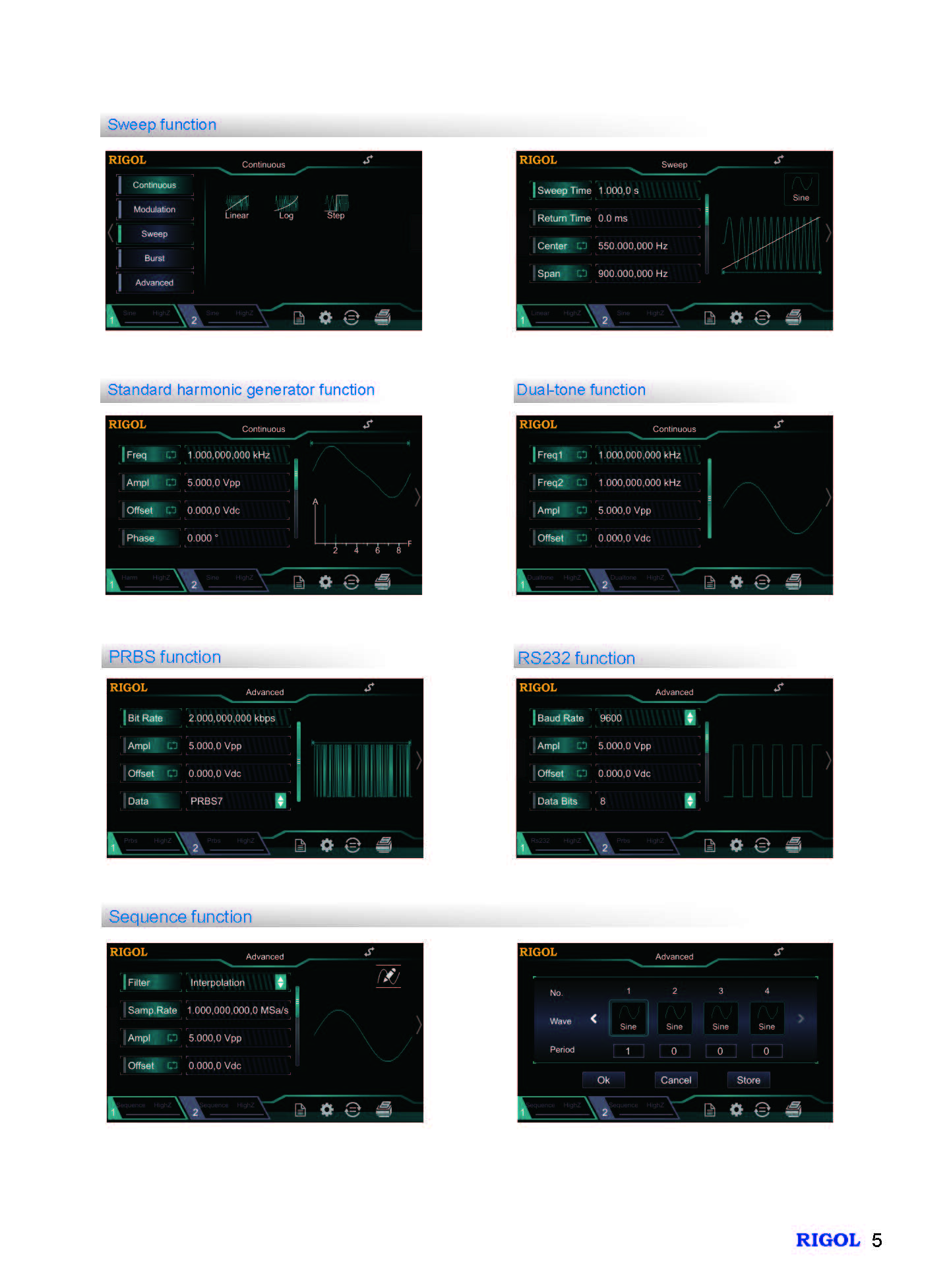Viewport: 949px width, 1288px height.
Task: Click the Sine waveform icon beside Sweep Time
Action: click(801, 189)
